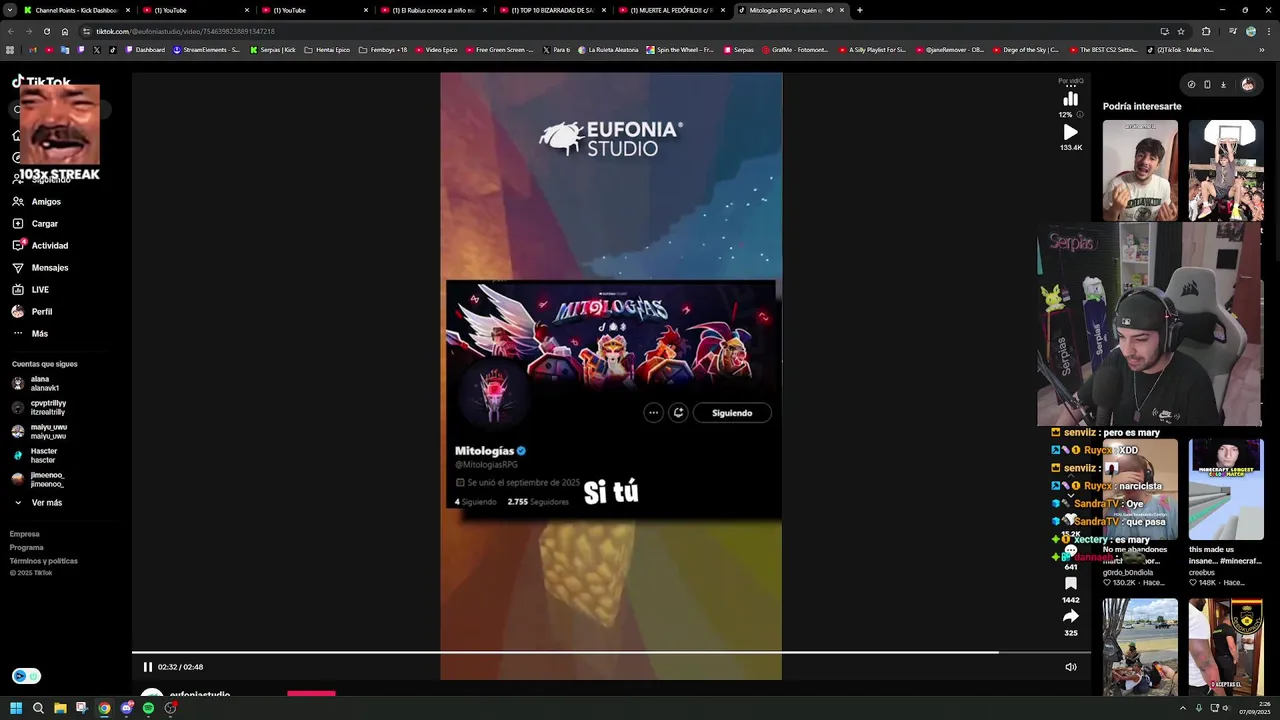
Task: Click Términos y políticas footer link
Action: coord(44,561)
